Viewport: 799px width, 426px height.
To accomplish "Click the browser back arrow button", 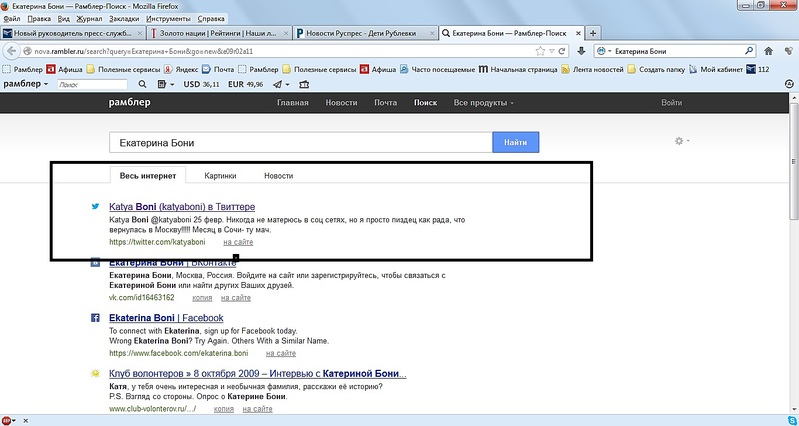I will point(12,51).
